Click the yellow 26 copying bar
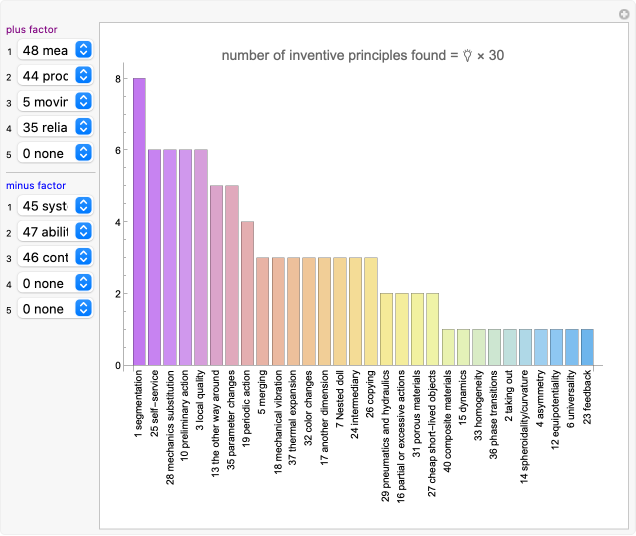This screenshot has height=536, width=636. pos(370,311)
